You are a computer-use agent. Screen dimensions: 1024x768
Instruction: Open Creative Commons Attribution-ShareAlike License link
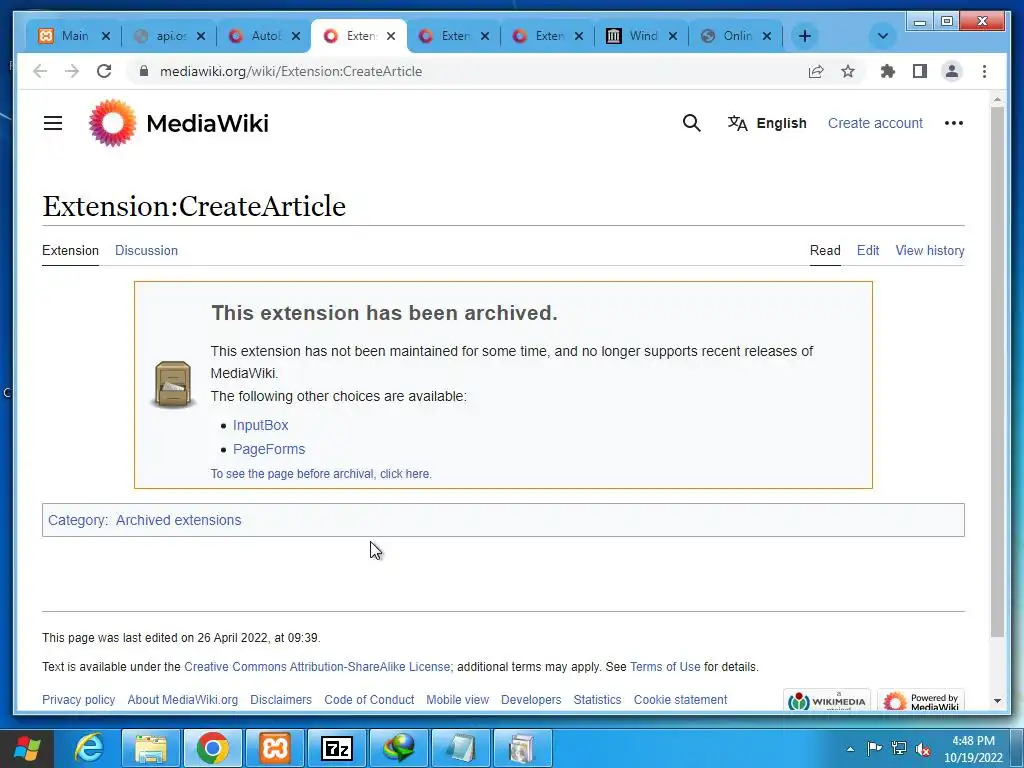(317, 667)
